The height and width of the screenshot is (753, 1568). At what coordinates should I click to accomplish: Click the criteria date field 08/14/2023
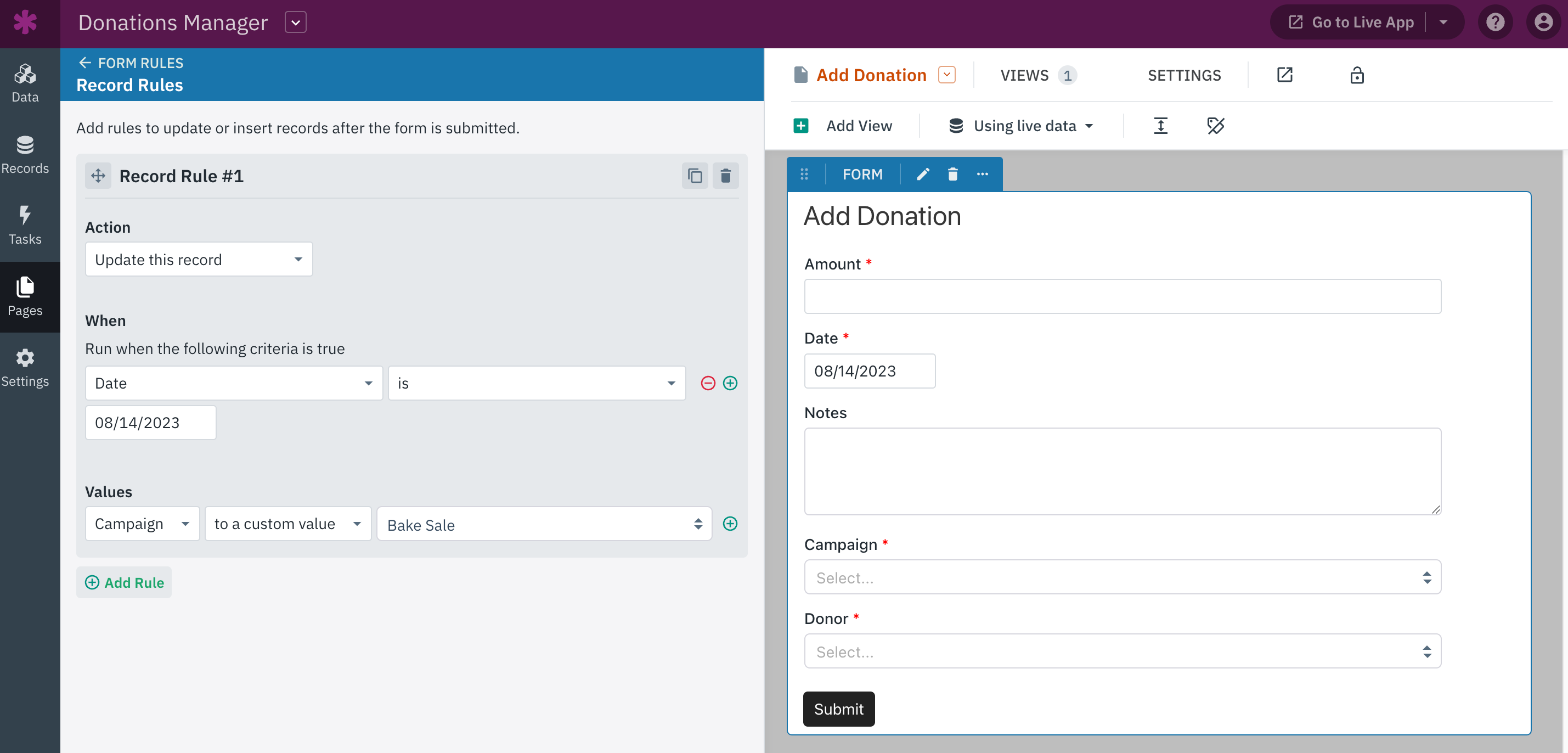(150, 423)
